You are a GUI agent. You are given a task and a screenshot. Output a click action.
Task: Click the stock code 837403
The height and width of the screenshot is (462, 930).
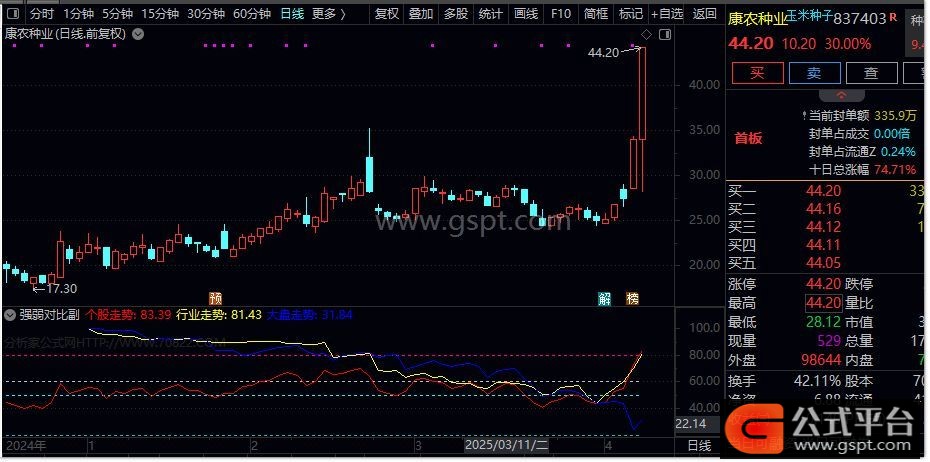860,19
